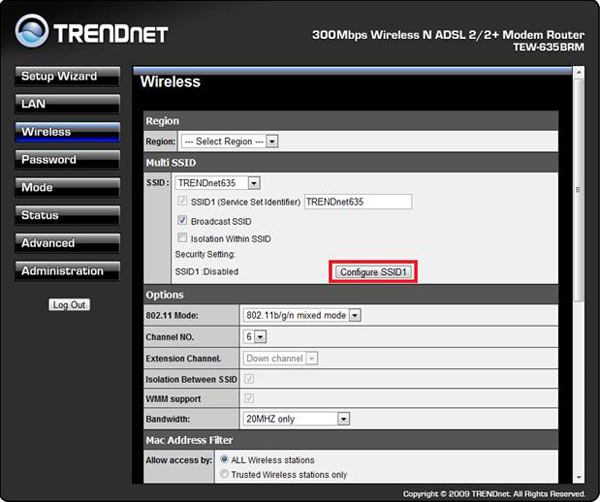
Task: Open the Advanced settings menu
Action: pos(67,243)
